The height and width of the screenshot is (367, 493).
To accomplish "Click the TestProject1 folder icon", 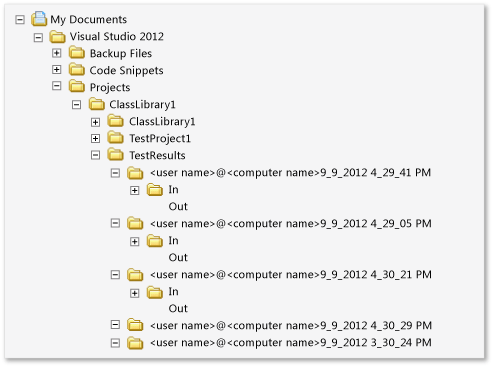I will coord(116,137).
